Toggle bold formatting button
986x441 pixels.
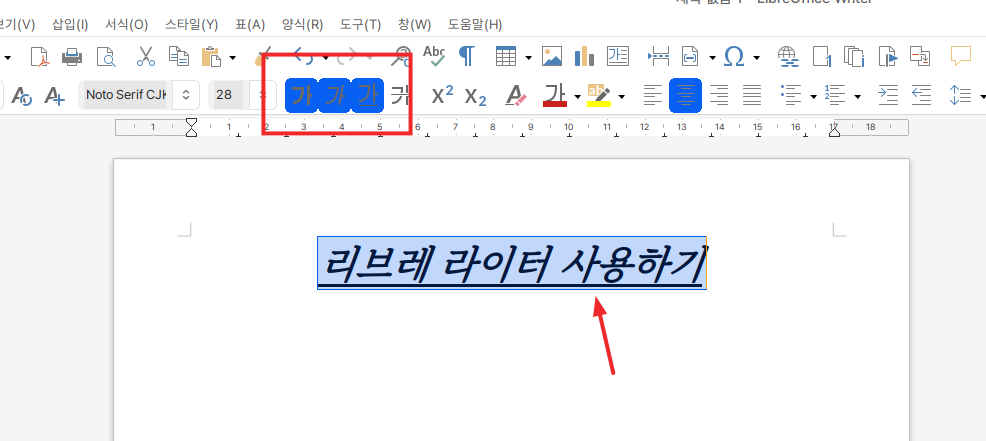pyautogui.click(x=302, y=96)
